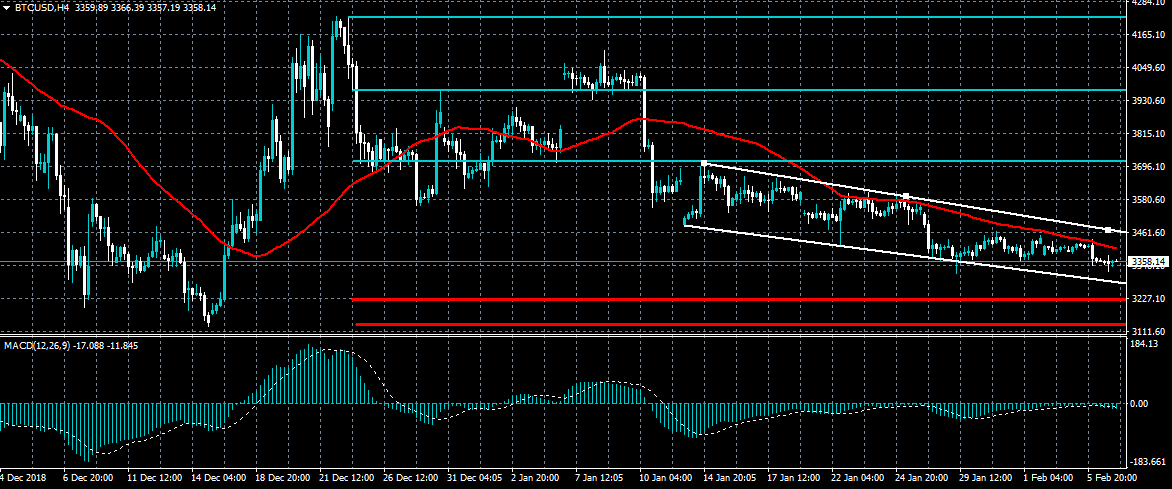Click the 6 Dec 20:00 time axis label
Viewport: 1172px width, 489px height.
click(x=88, y=478)
